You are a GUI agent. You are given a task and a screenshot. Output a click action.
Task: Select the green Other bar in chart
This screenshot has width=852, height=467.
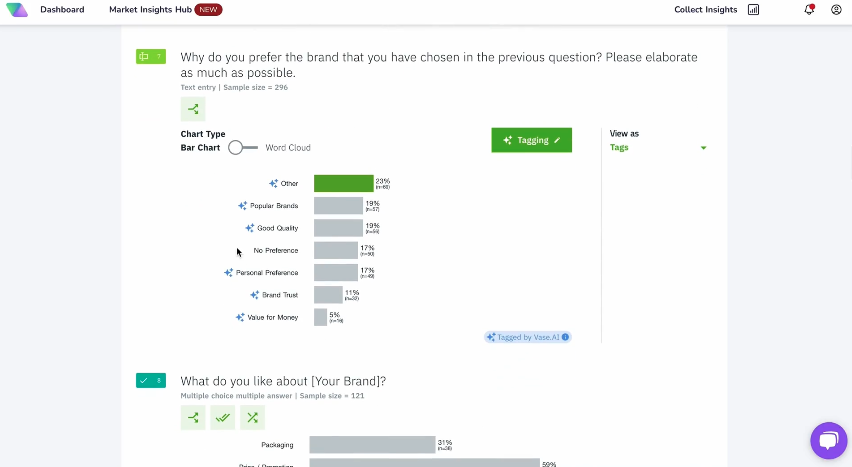[343, 184]
